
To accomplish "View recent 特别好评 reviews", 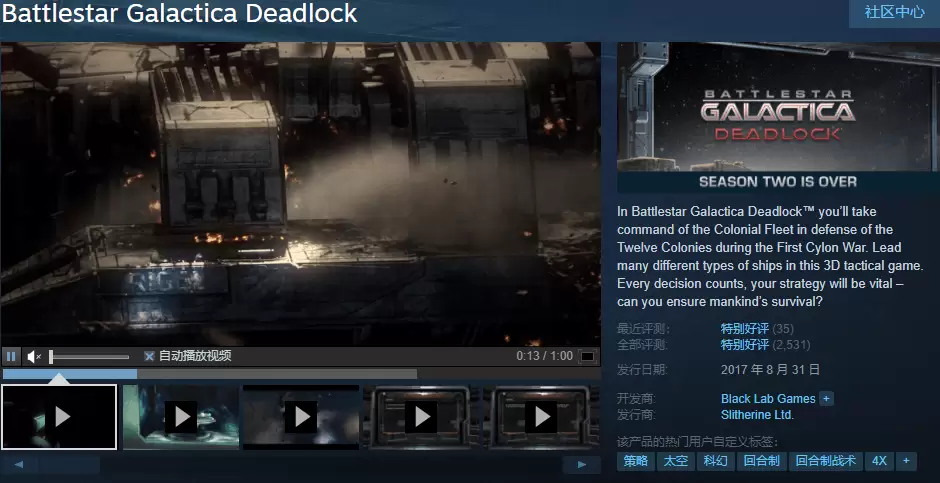I will pos(745,328).
